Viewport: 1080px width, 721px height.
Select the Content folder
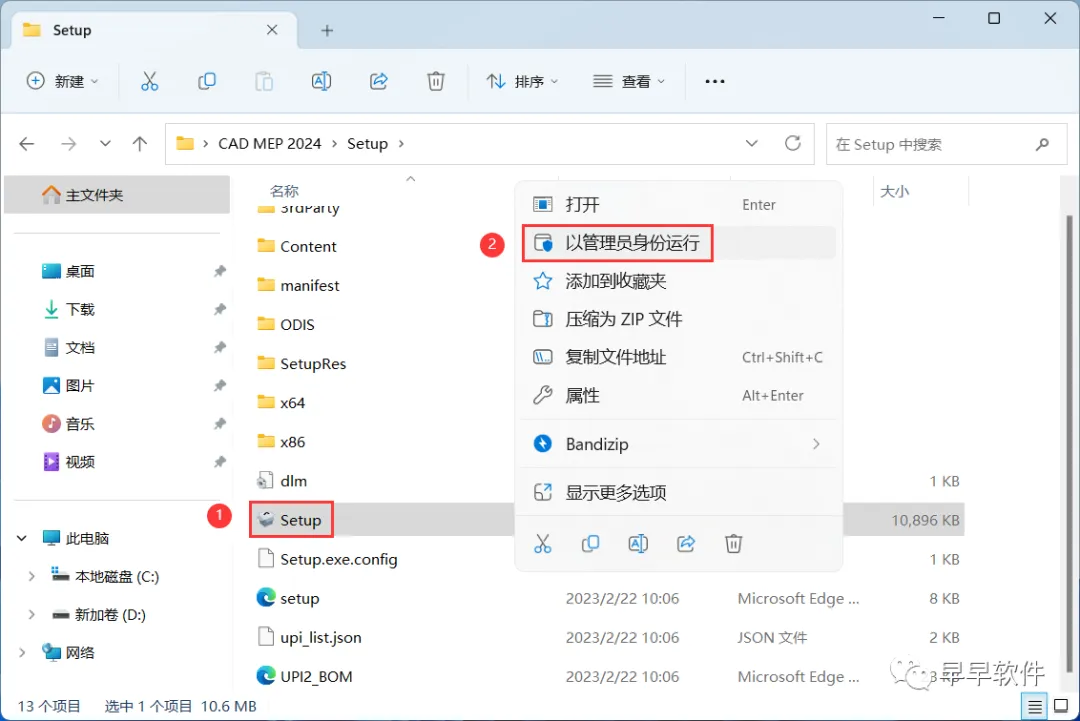pos(296,246)
